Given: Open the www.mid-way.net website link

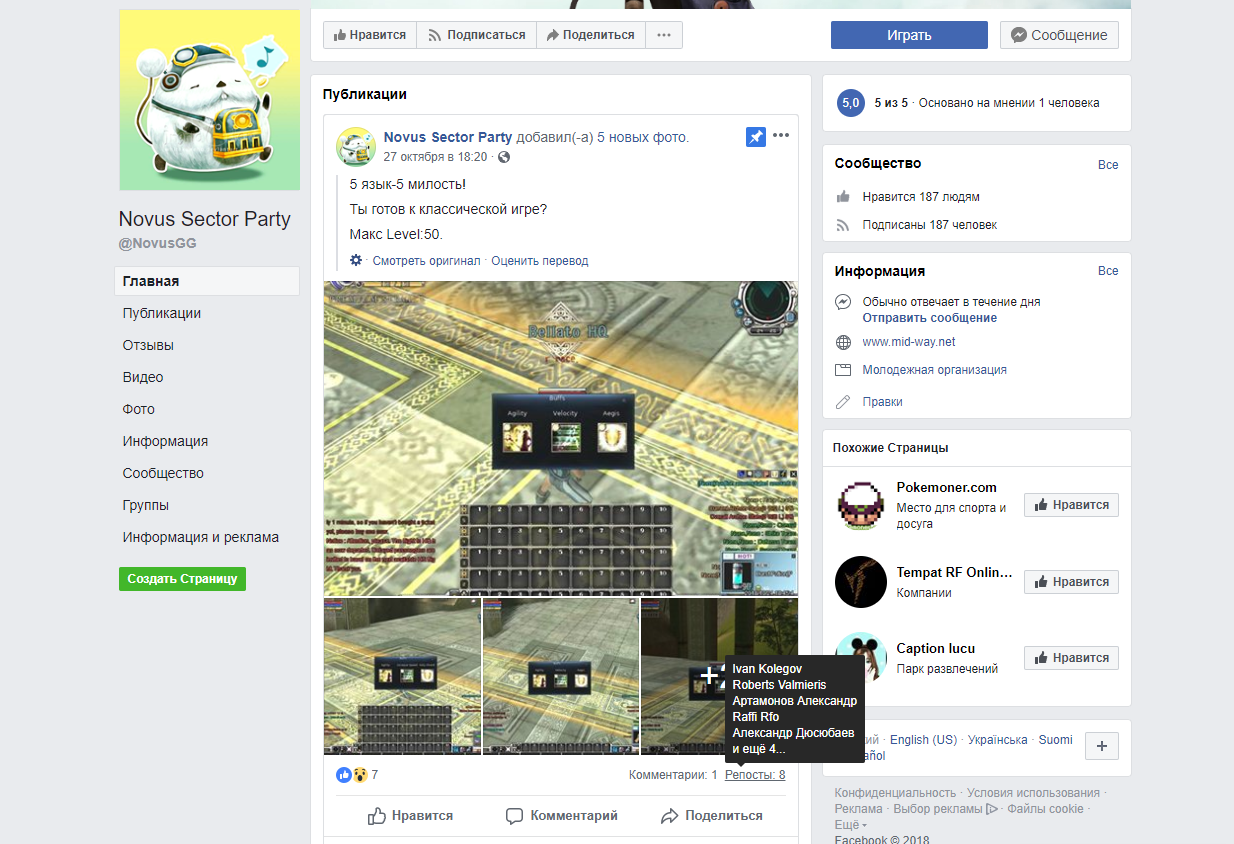Looking at the screenshot, I should click(x=909, y=342).
